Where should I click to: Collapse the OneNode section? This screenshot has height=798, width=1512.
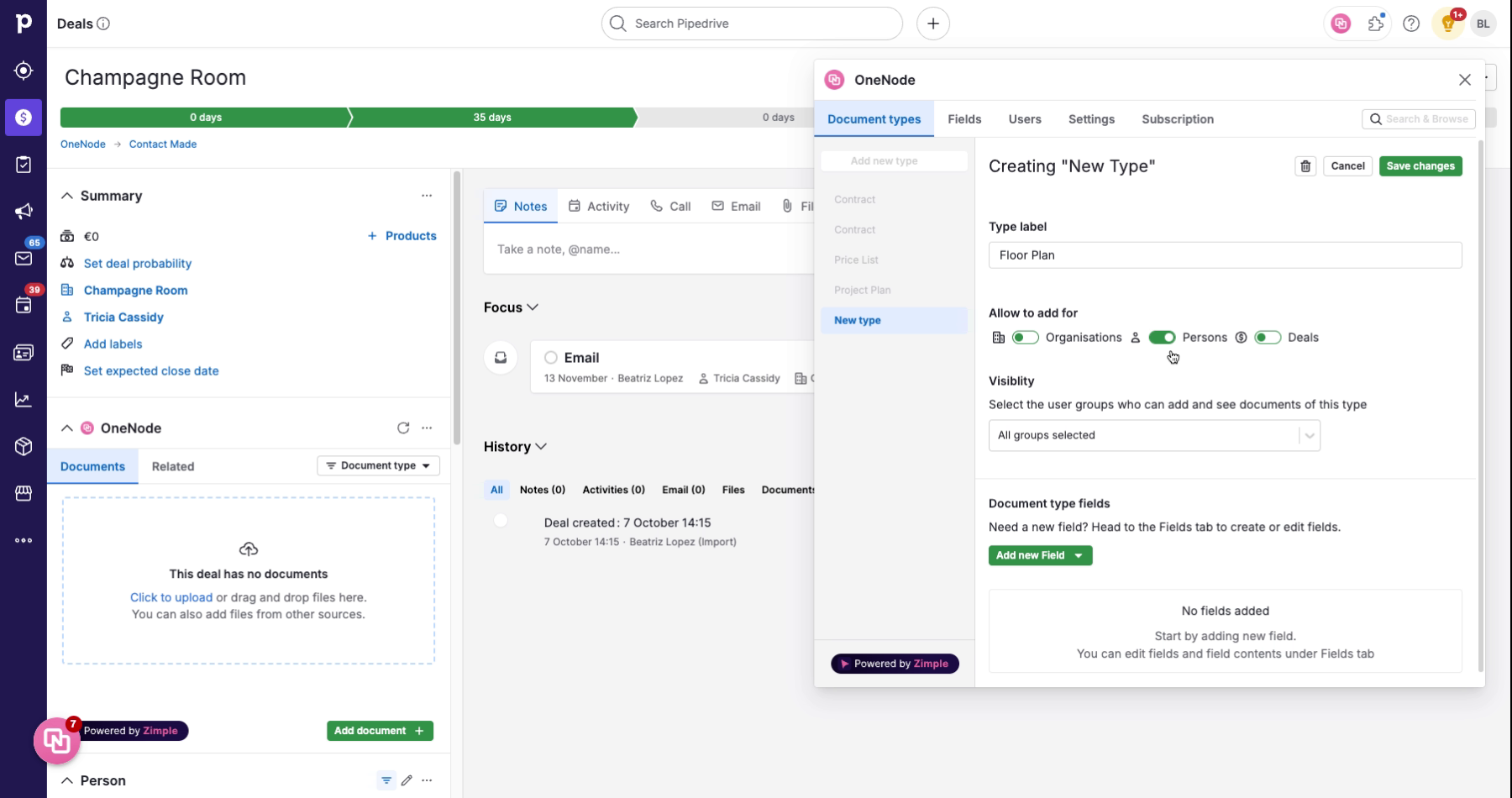pyautogui.click(x=67, y=428)
